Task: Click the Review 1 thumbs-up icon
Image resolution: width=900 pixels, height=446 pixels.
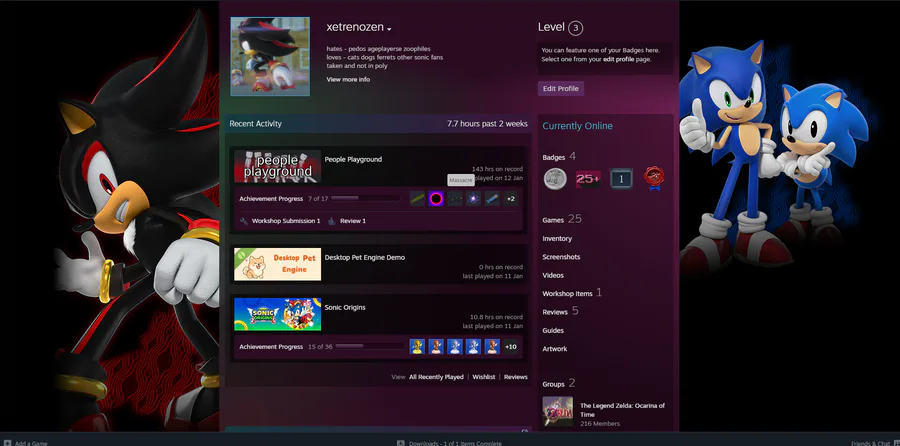Action: pyautogui.click(x=331, y=221)
